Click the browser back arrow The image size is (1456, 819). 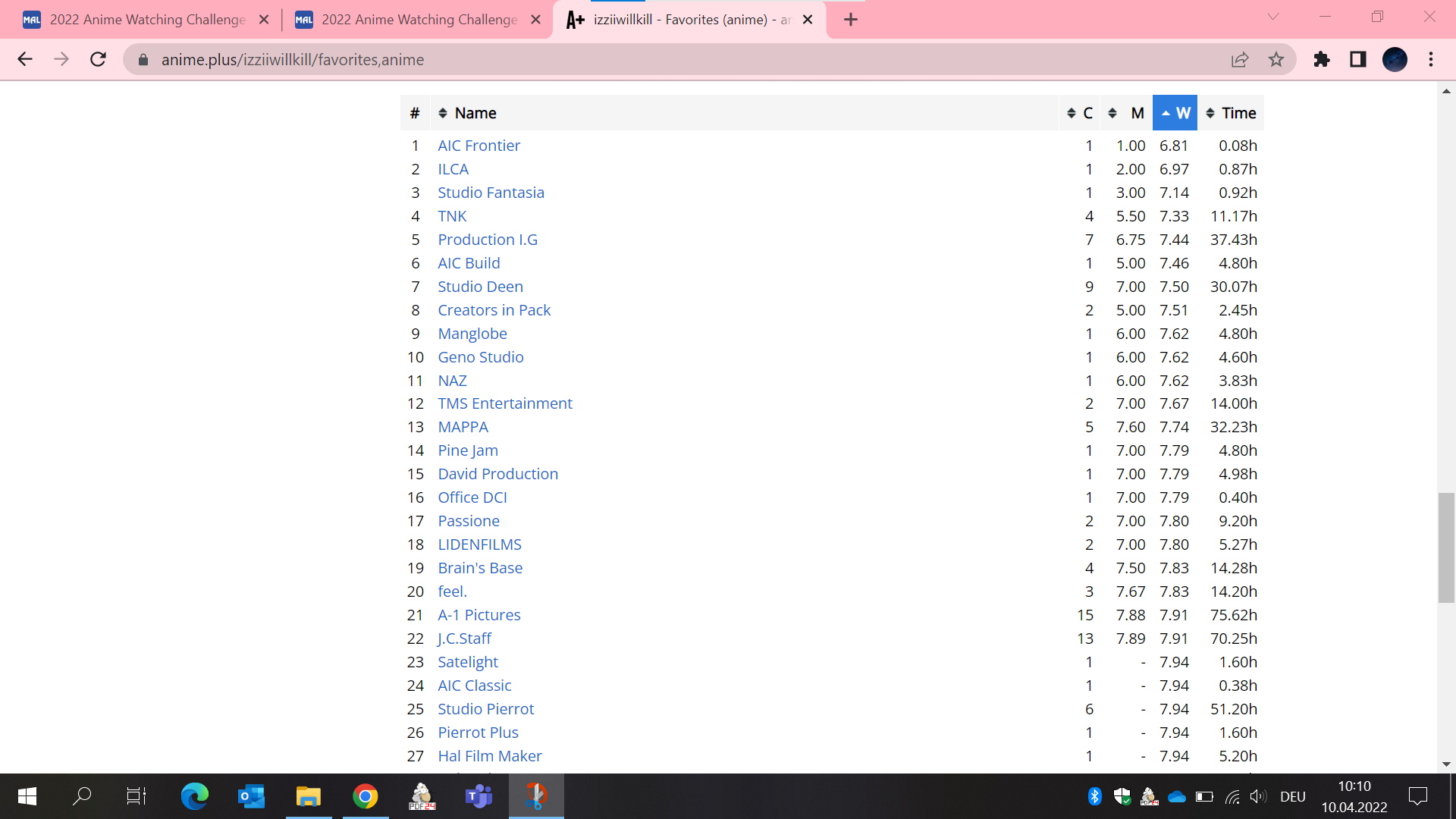pyautogui.click(x=25, y=59)
